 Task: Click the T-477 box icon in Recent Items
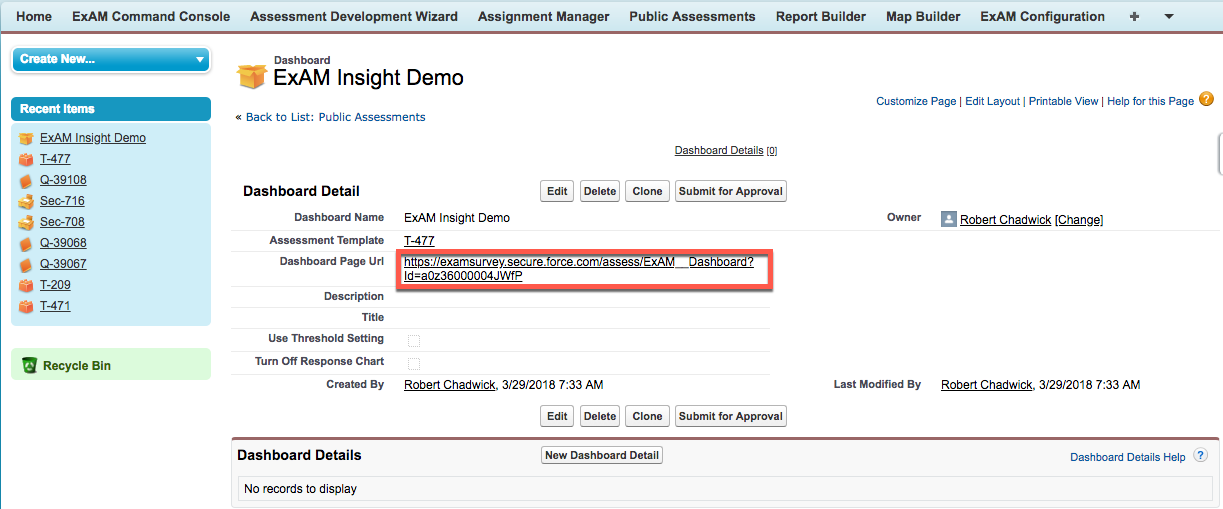coord(26,160)
